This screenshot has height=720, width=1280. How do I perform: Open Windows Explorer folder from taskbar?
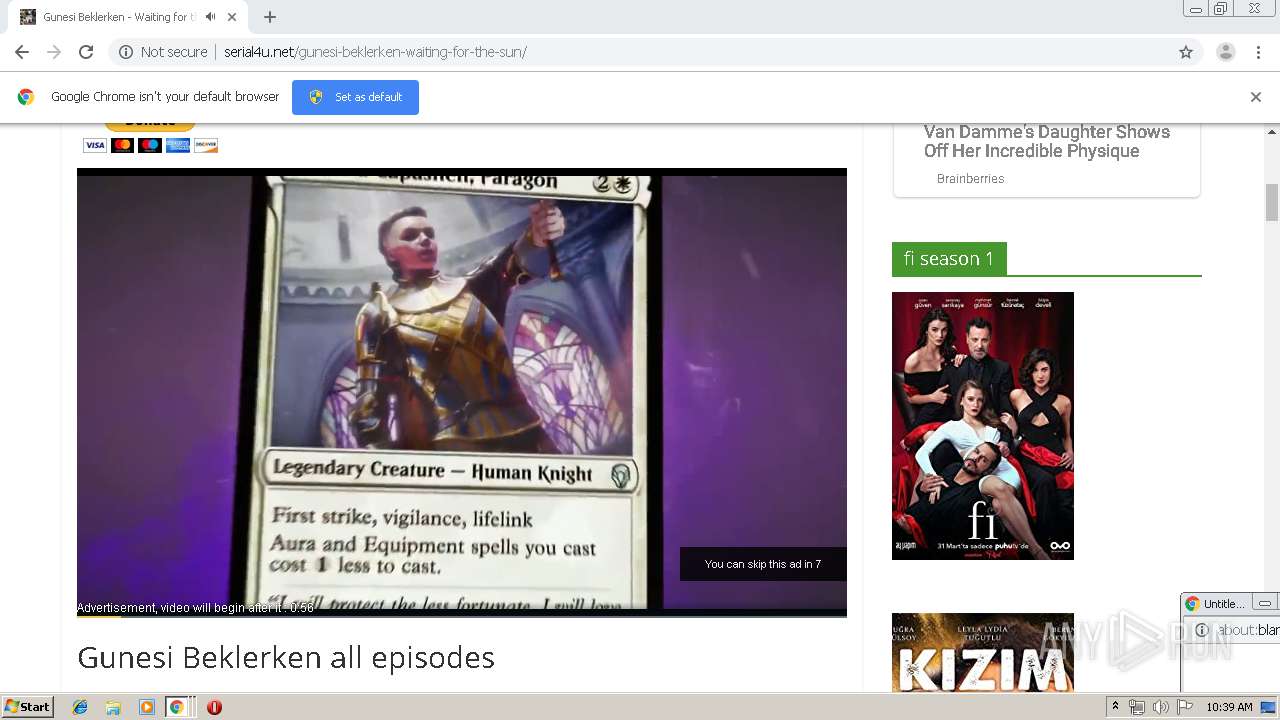point(113,707)
